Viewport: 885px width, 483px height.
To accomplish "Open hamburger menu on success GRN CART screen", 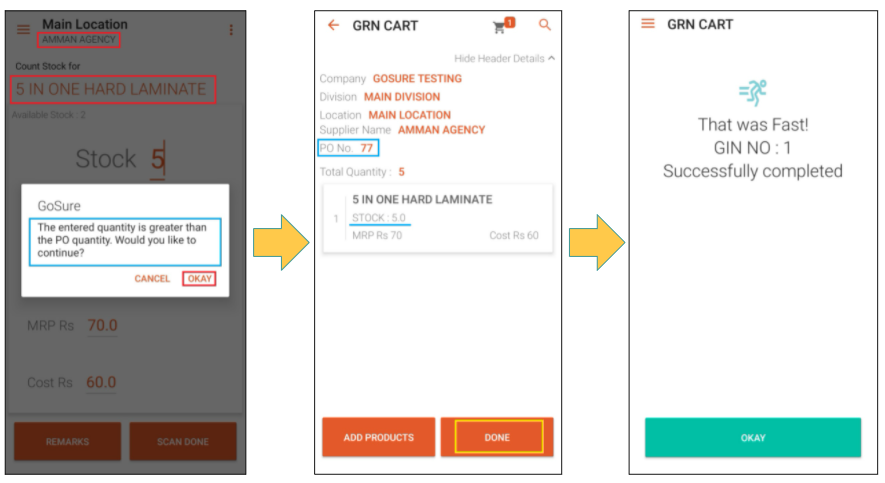I will tap(648, 24).
